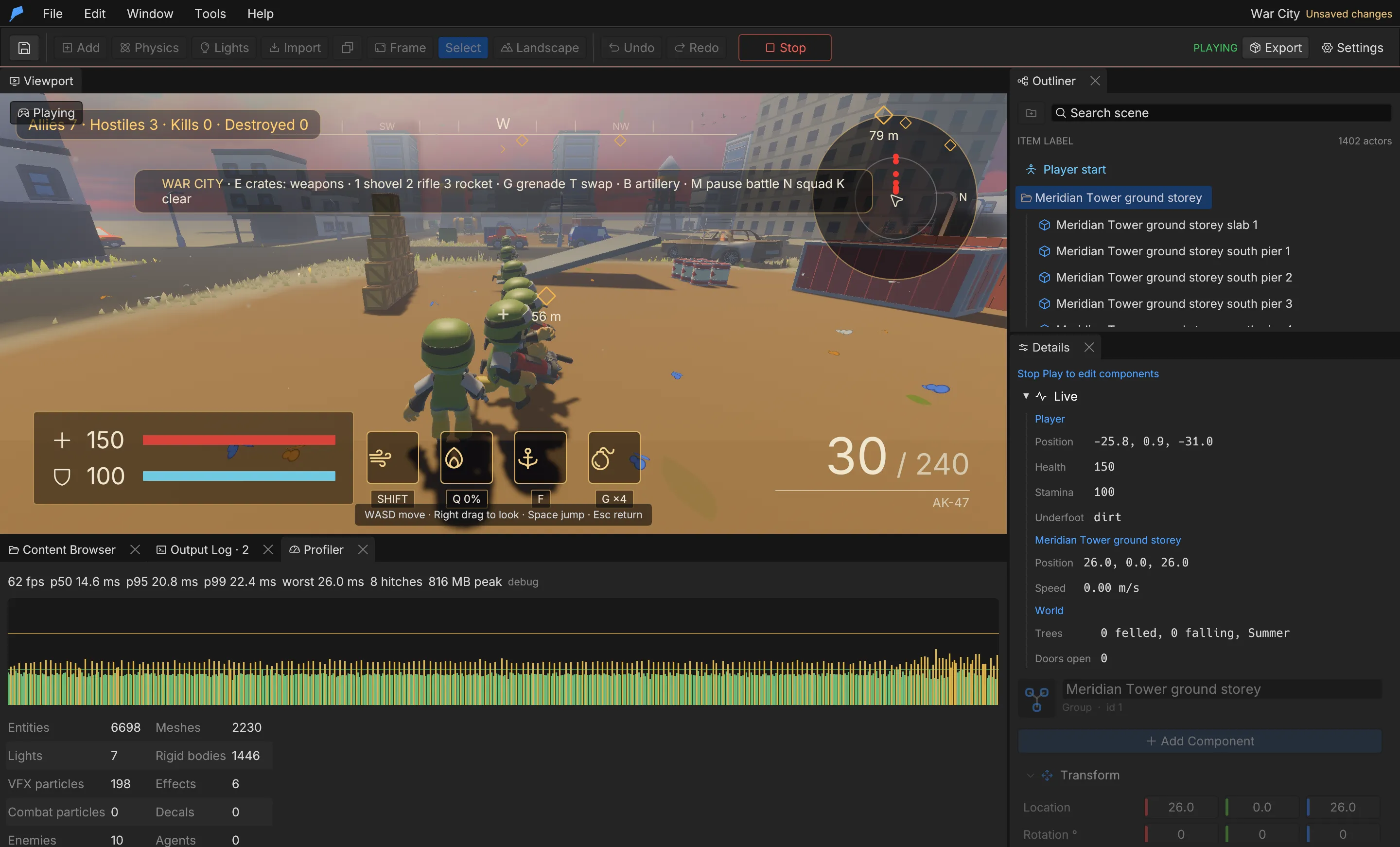Stop play mode with the Stop button
Screen dimensions: 1400x847
coord(784,48)
